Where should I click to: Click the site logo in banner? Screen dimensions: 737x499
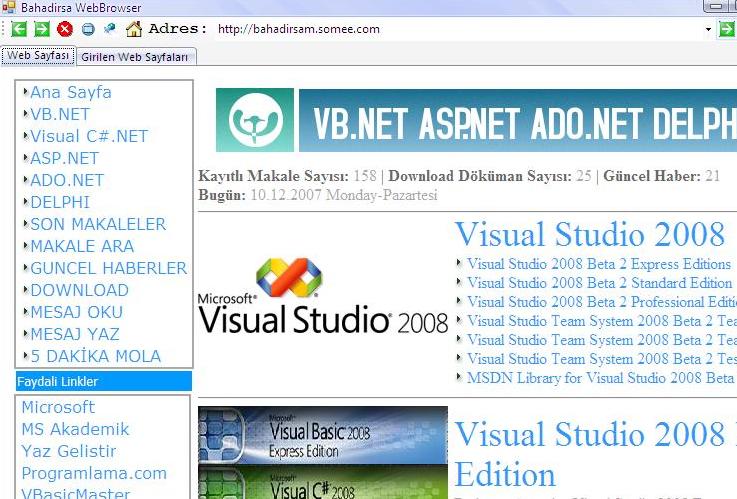point(255,120)
